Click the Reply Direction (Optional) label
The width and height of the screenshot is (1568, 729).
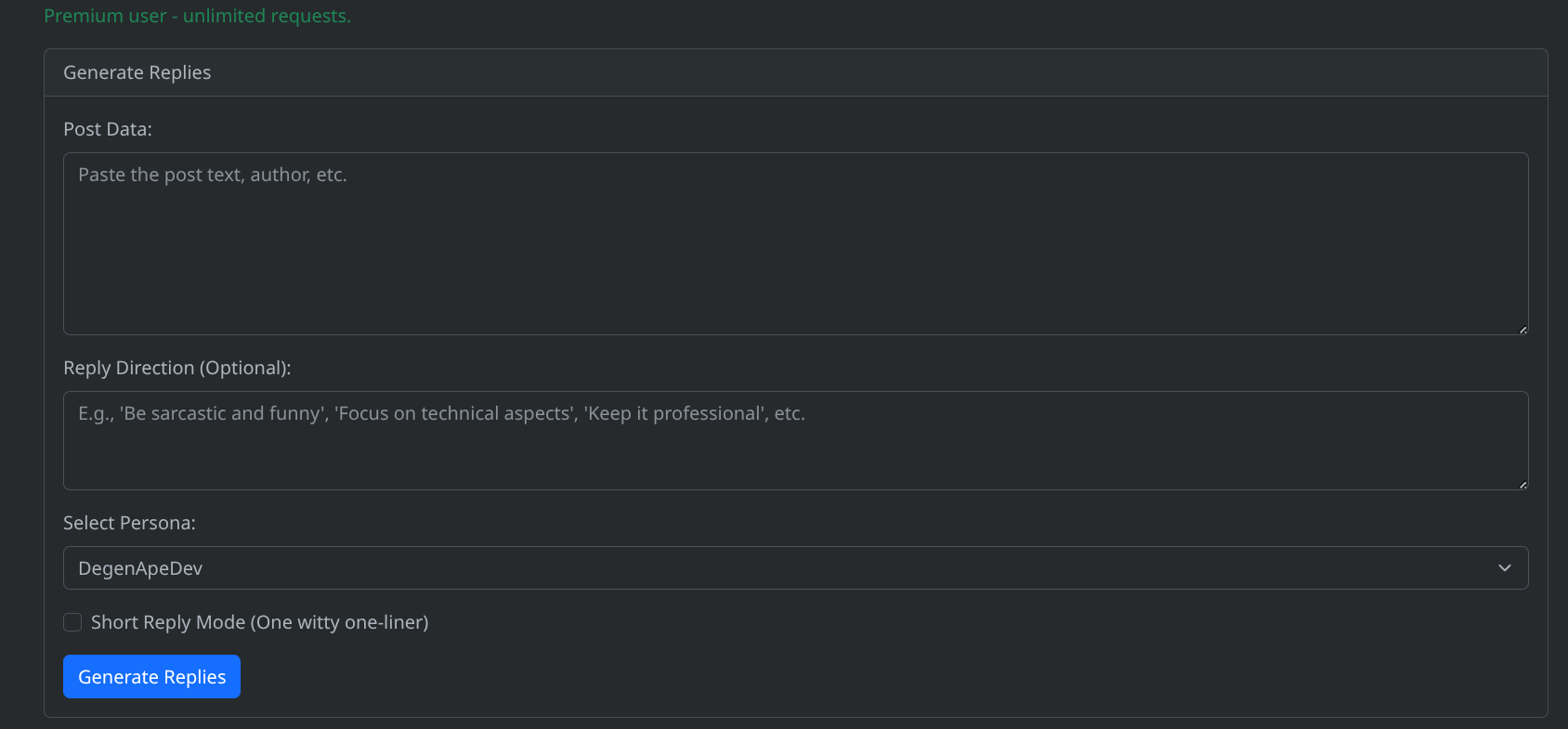(176, 368)
